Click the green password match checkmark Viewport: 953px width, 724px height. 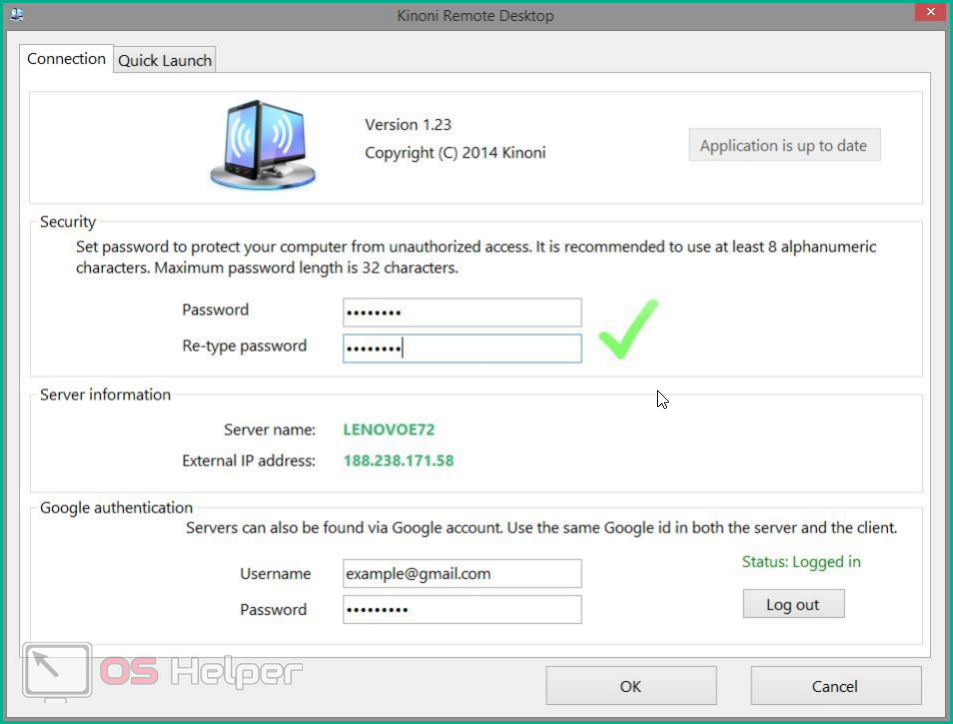[x=627, y=329]
